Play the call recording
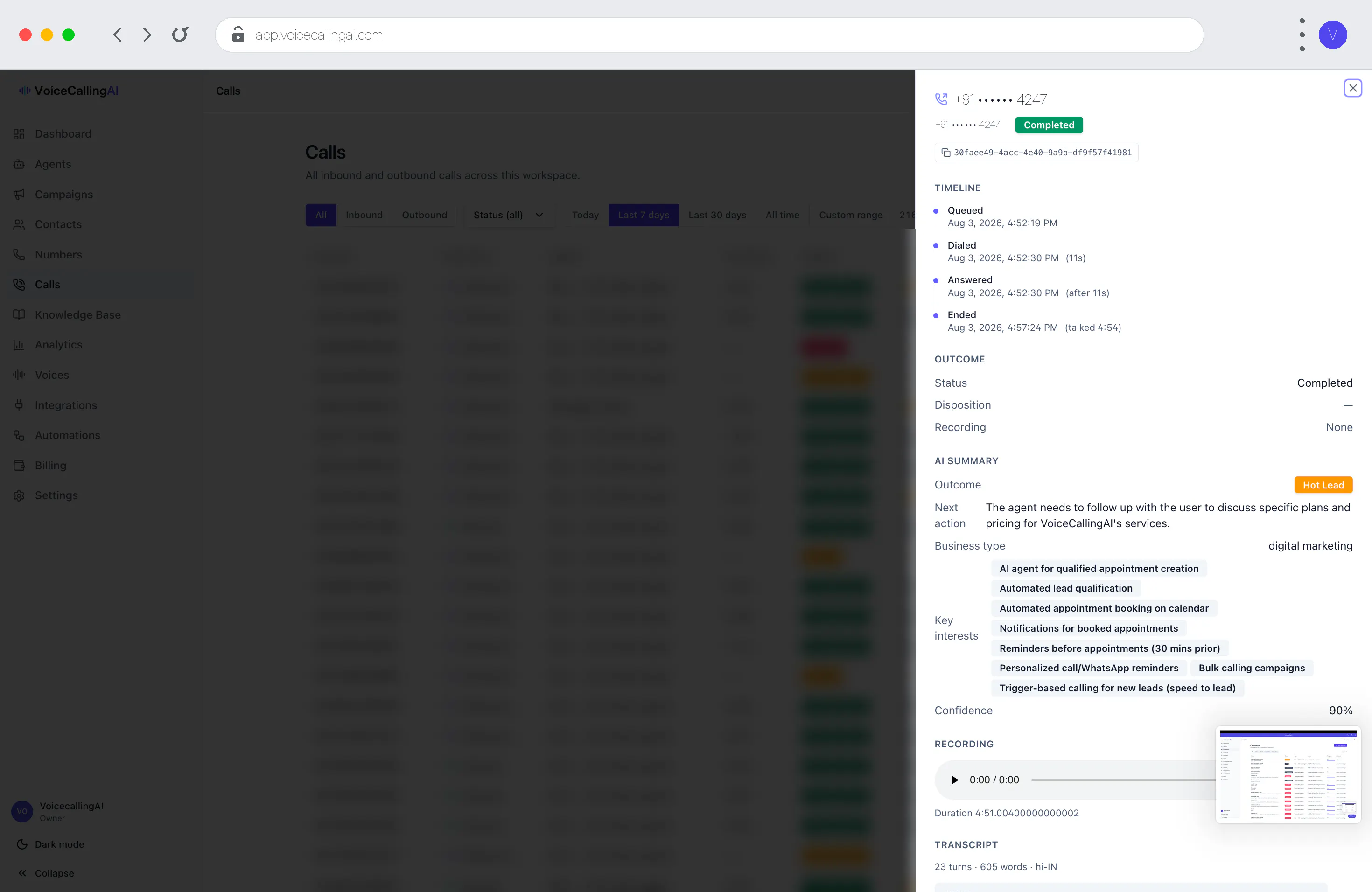 [x=954, y=780]
